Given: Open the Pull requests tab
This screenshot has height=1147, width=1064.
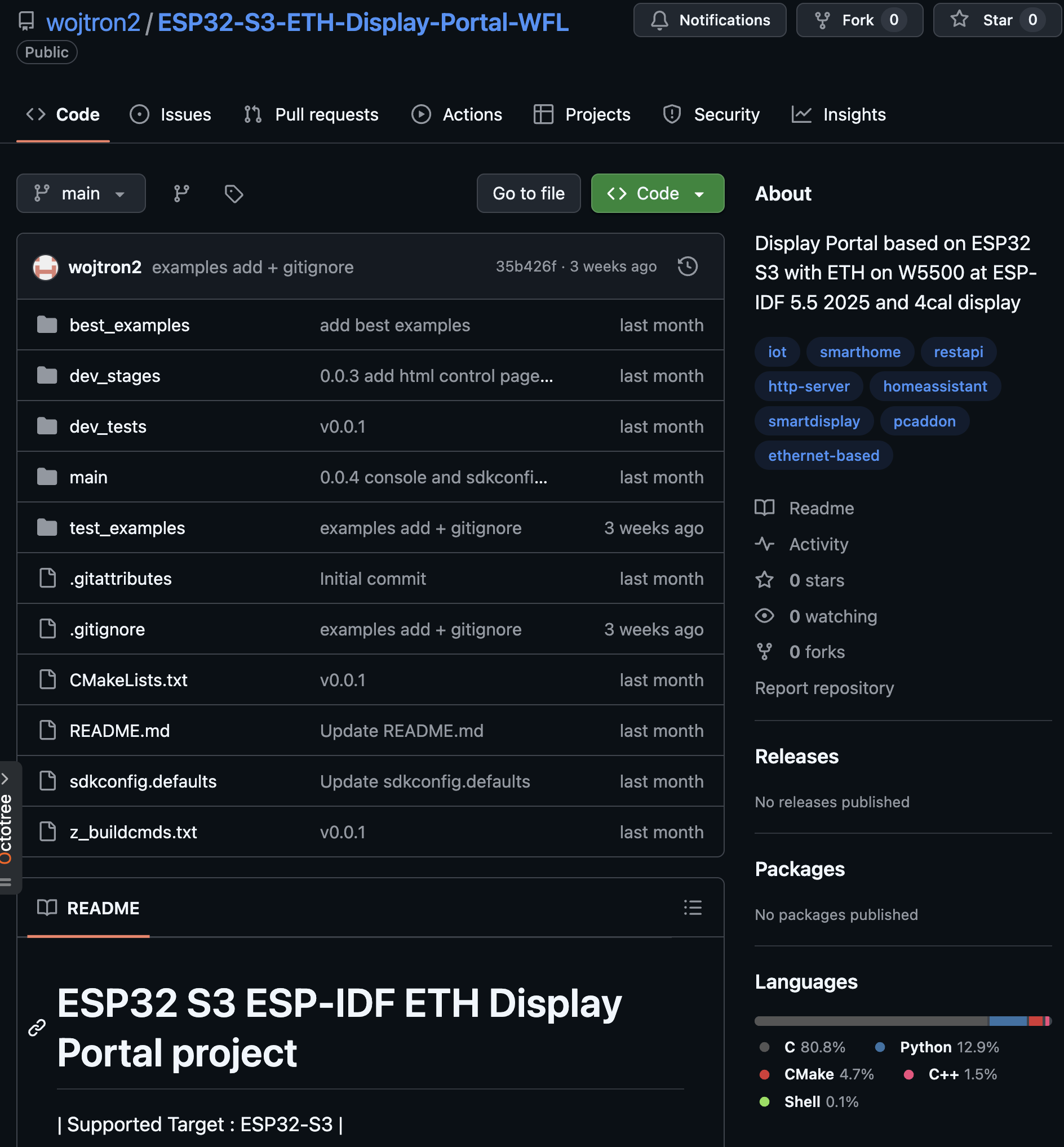Looking at the screenshot, I should pyautogui.click(x=311, y=114).
